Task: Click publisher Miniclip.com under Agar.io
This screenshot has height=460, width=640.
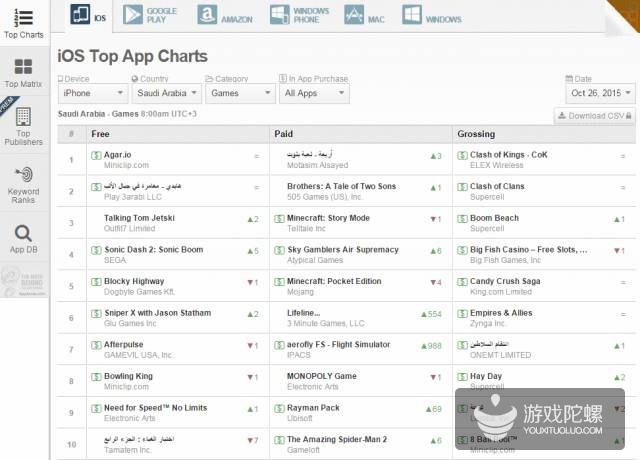Action: [126, 165]
